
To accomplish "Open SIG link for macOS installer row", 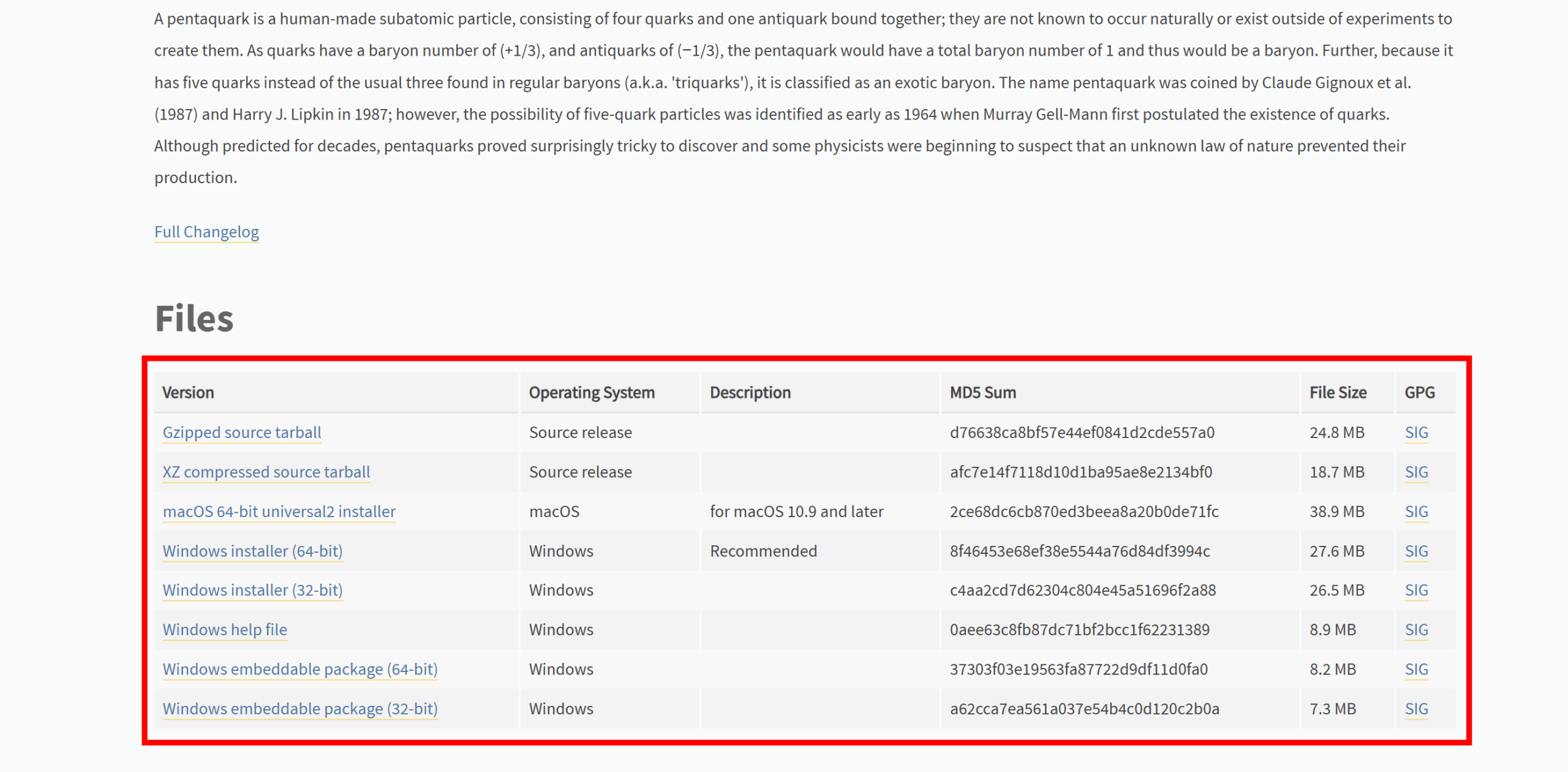I will pos(1416,512).
